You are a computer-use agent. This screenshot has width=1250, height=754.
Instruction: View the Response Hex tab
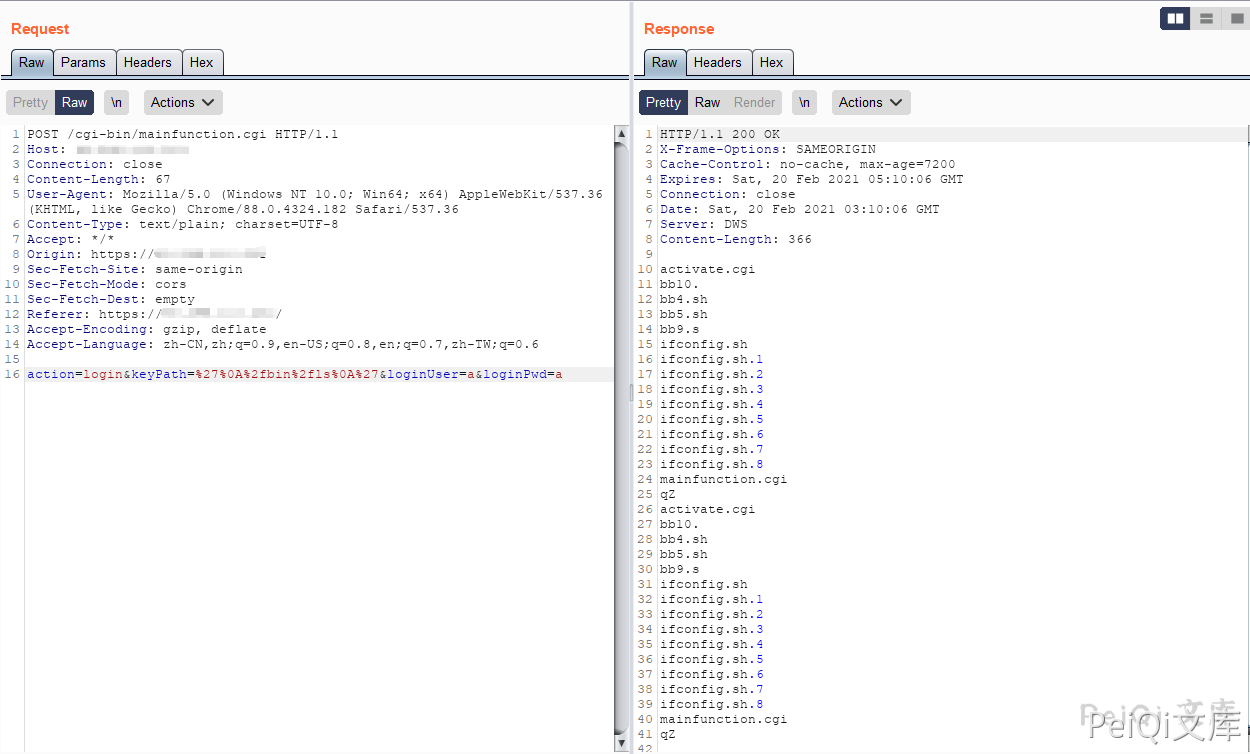coord(771,62)
